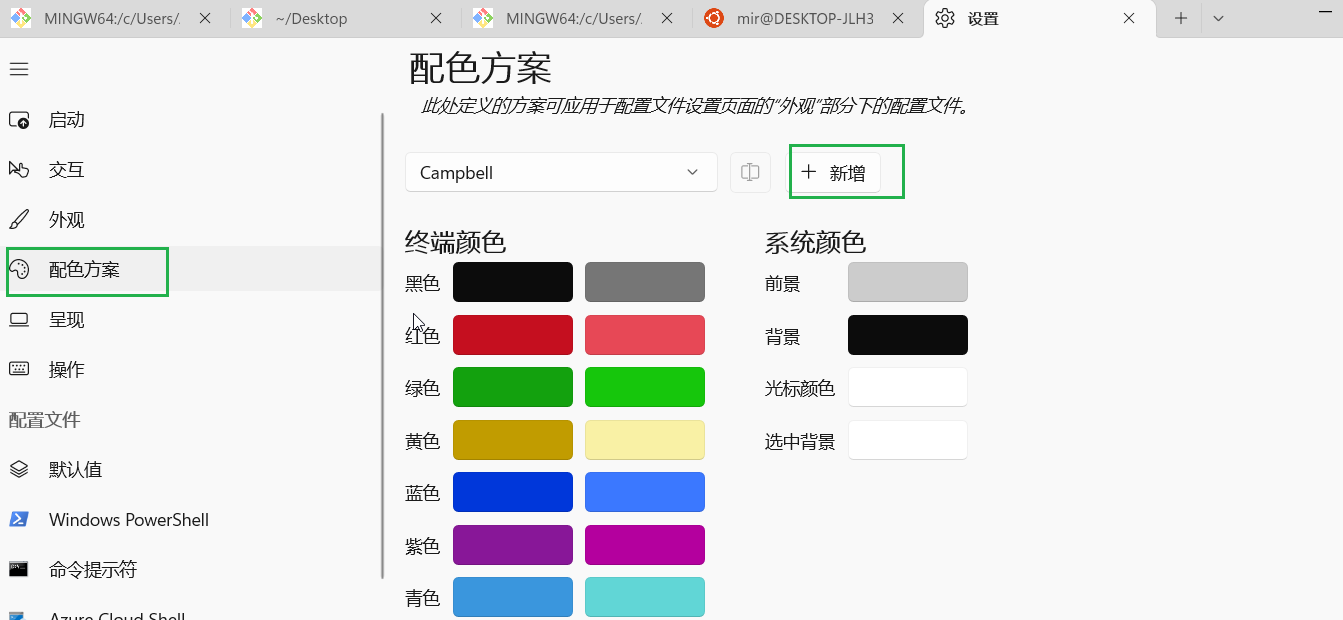Open the 操作 actions settings page
This screenshot has width=1343, height=620.
tap(67, 370)
